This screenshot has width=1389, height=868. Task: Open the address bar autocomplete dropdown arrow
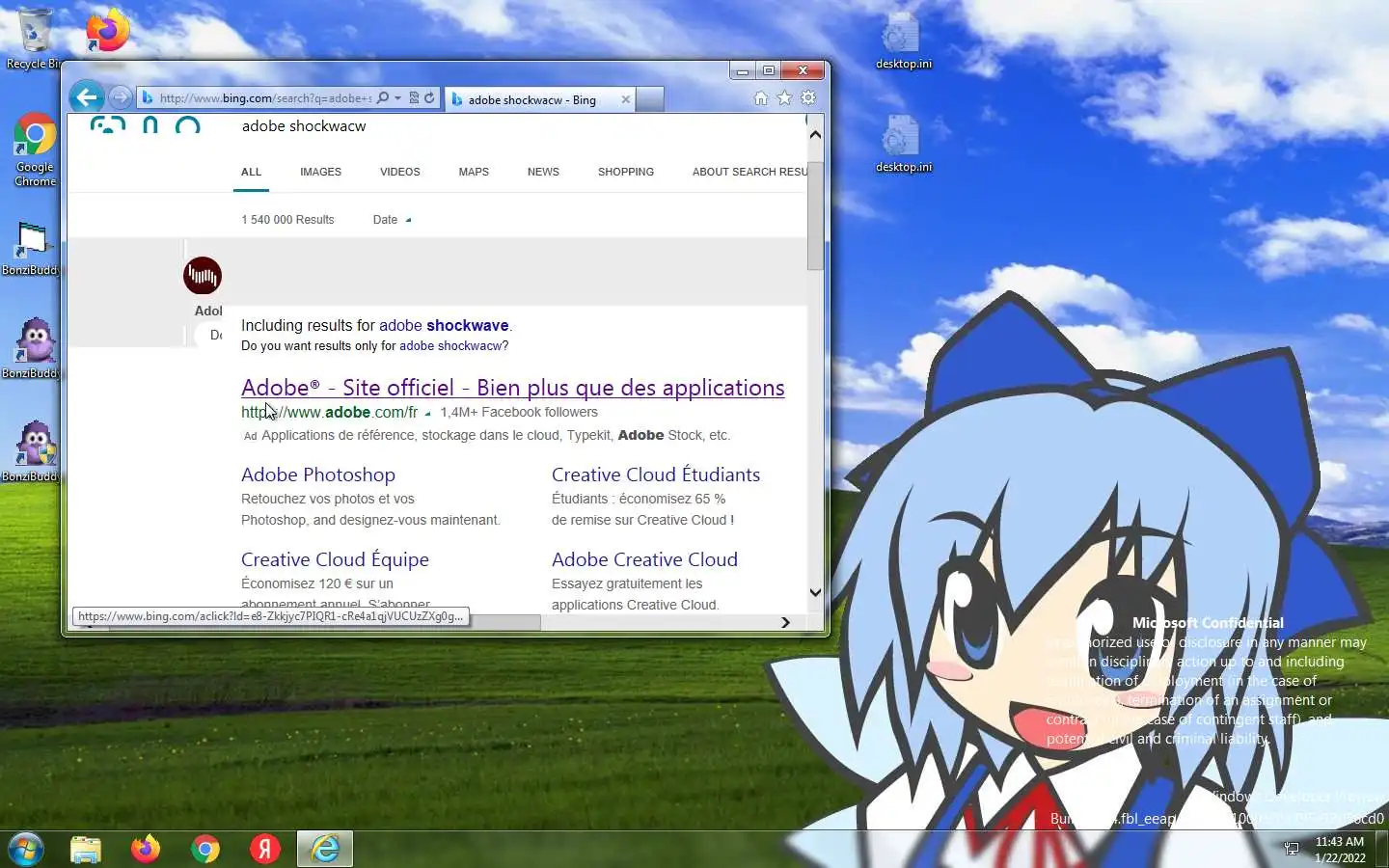[x=397, y=97]
